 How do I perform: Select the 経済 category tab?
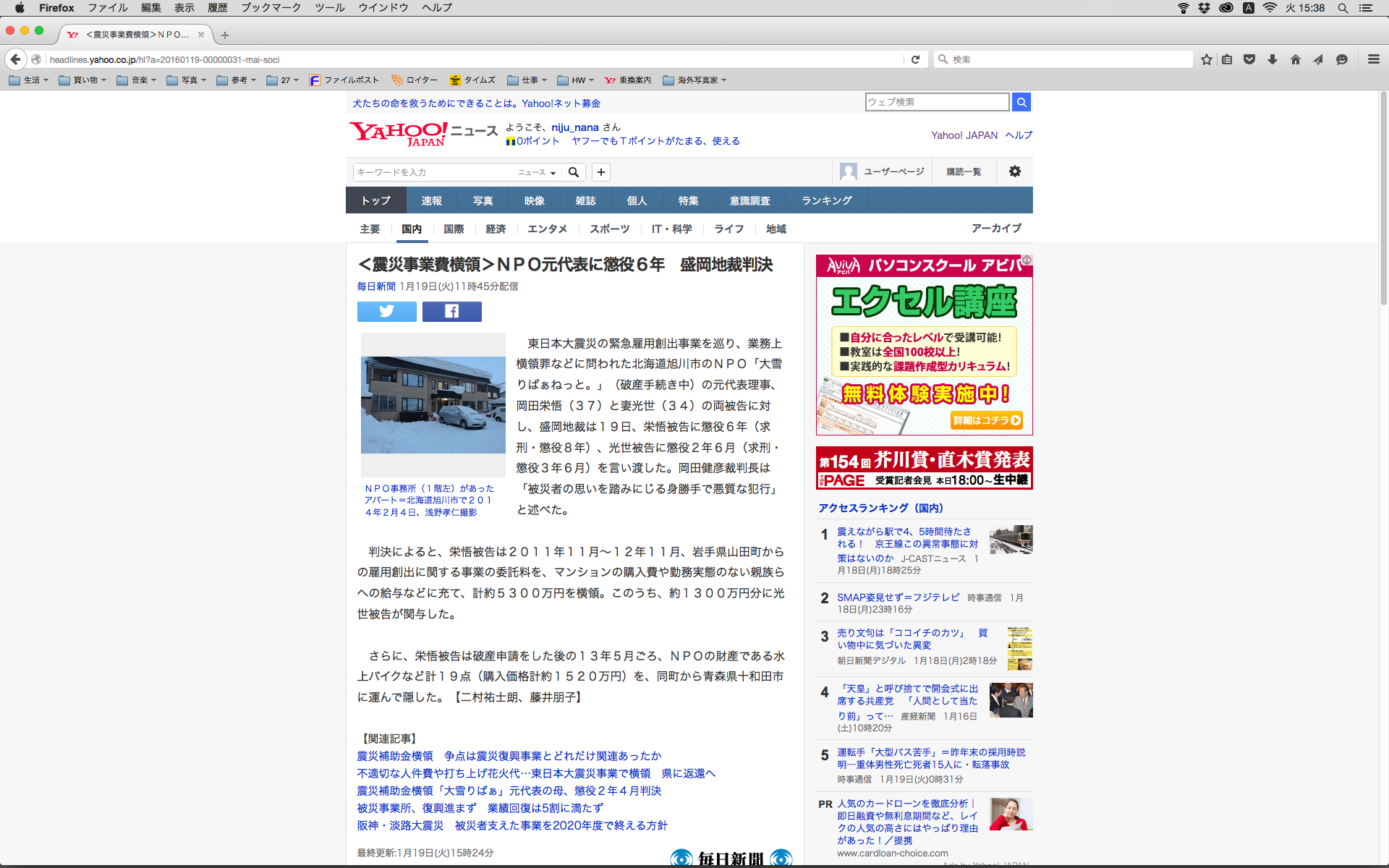click(496, 229)
